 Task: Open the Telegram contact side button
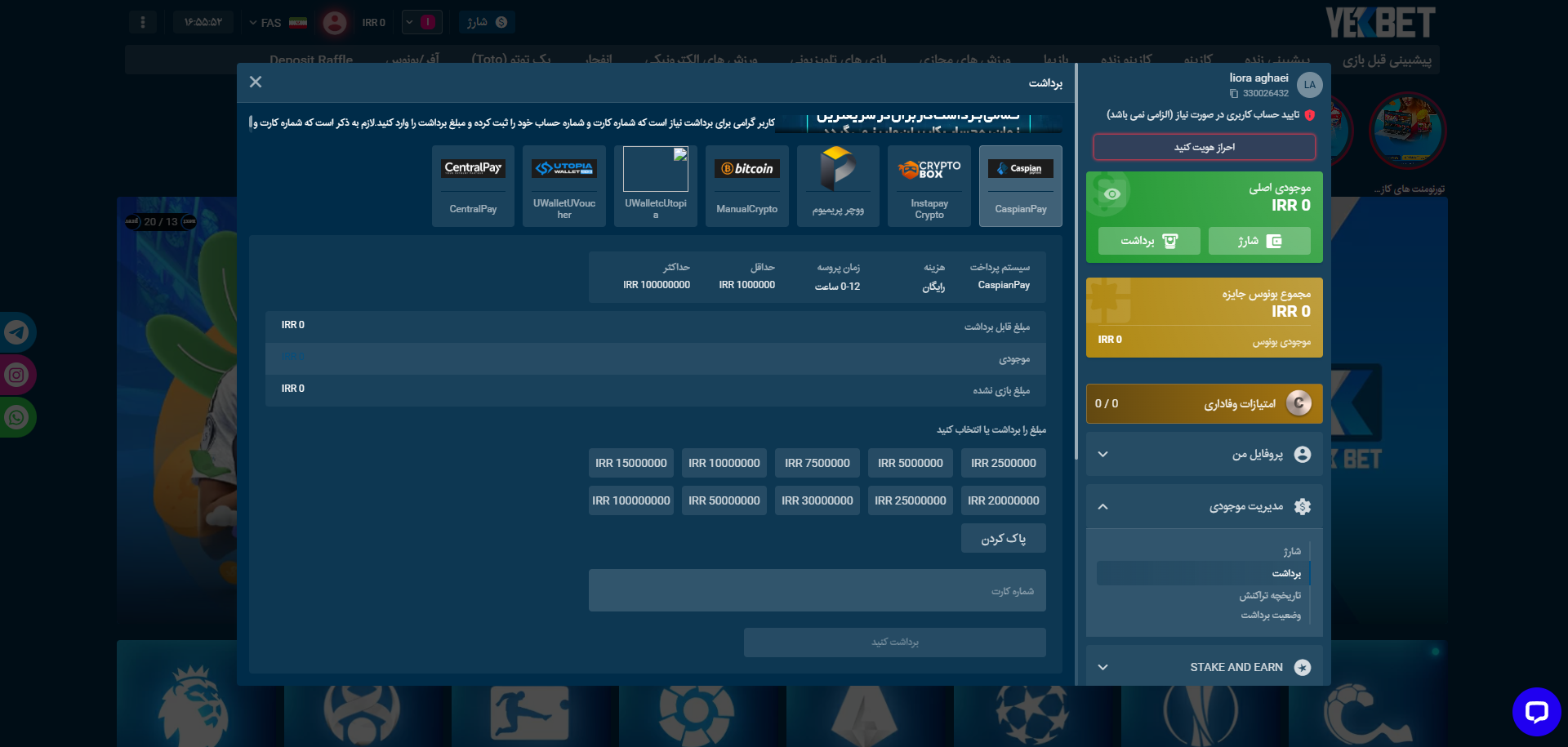[16, 332]
